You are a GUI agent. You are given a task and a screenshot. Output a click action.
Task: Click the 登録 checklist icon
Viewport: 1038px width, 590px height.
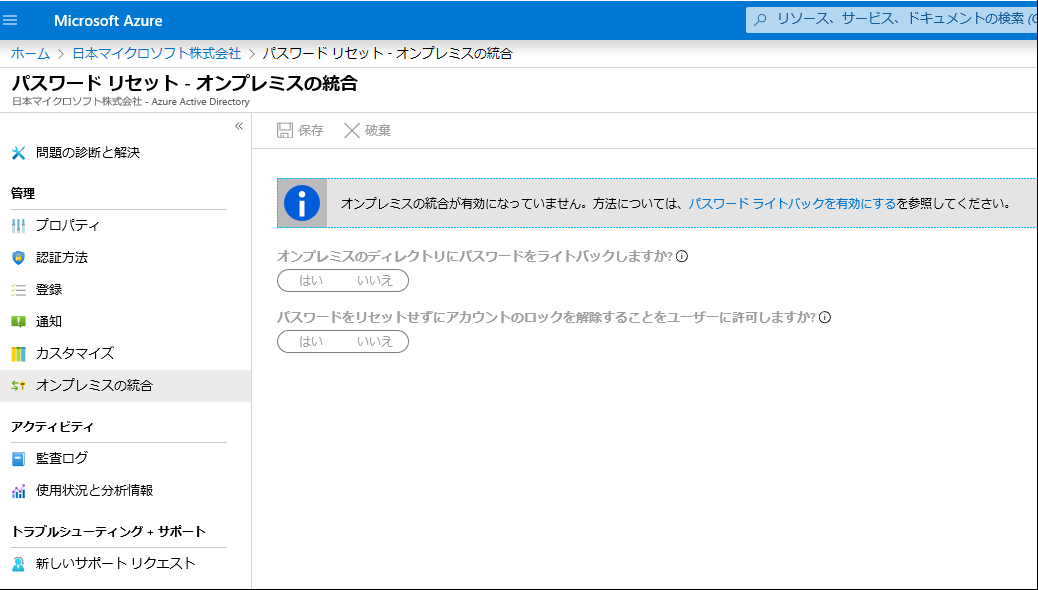19,289
